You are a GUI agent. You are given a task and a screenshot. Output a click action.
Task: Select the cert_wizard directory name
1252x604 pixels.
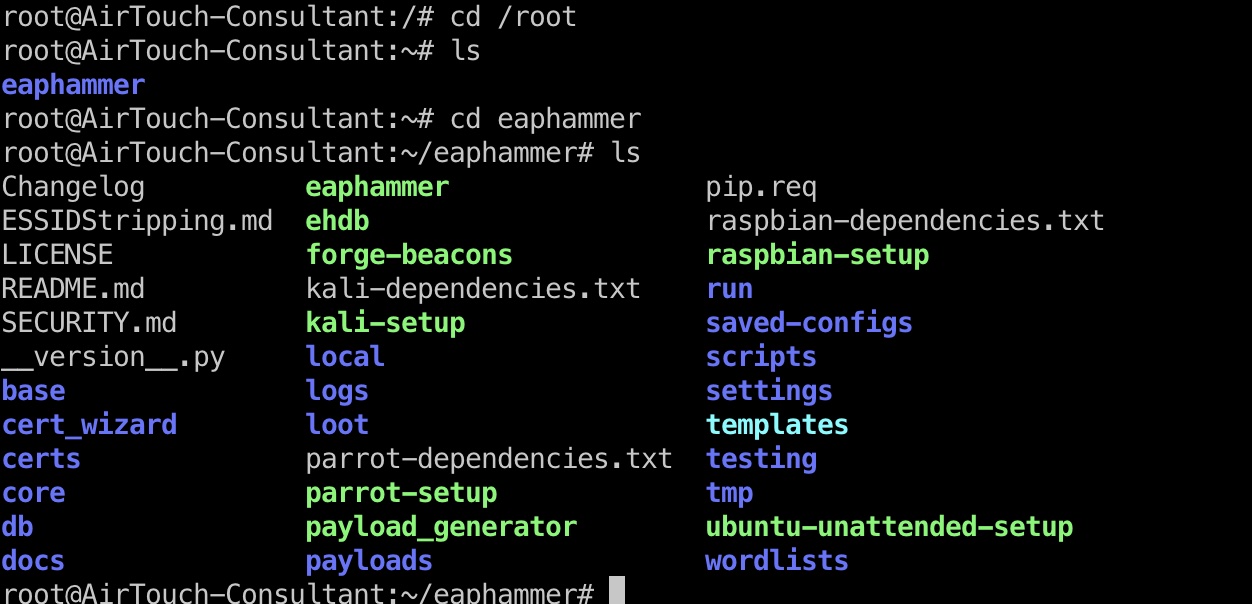point(89,425)
